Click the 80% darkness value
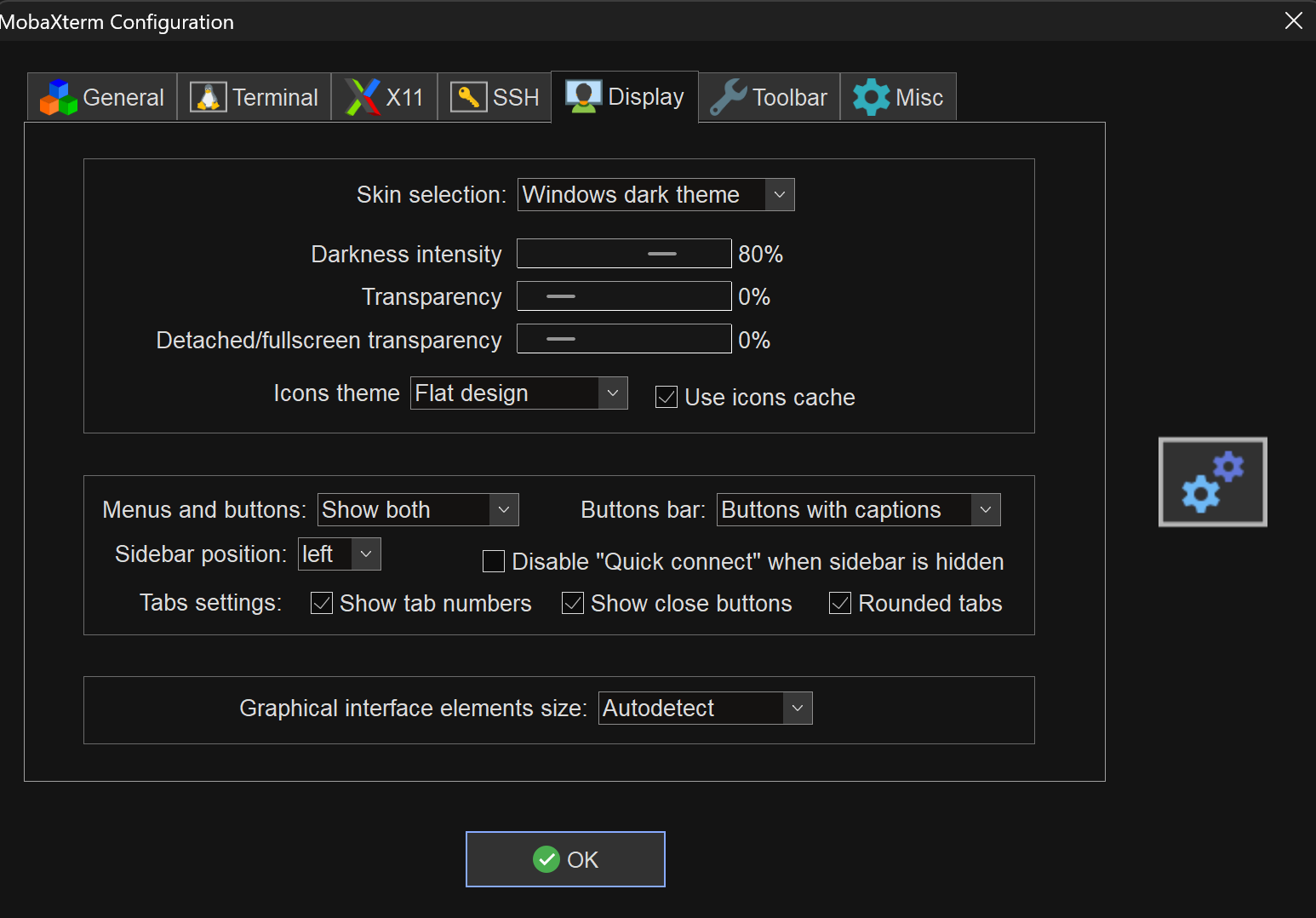Viewport: 1316px width, 918px height. tap(760, 254)
